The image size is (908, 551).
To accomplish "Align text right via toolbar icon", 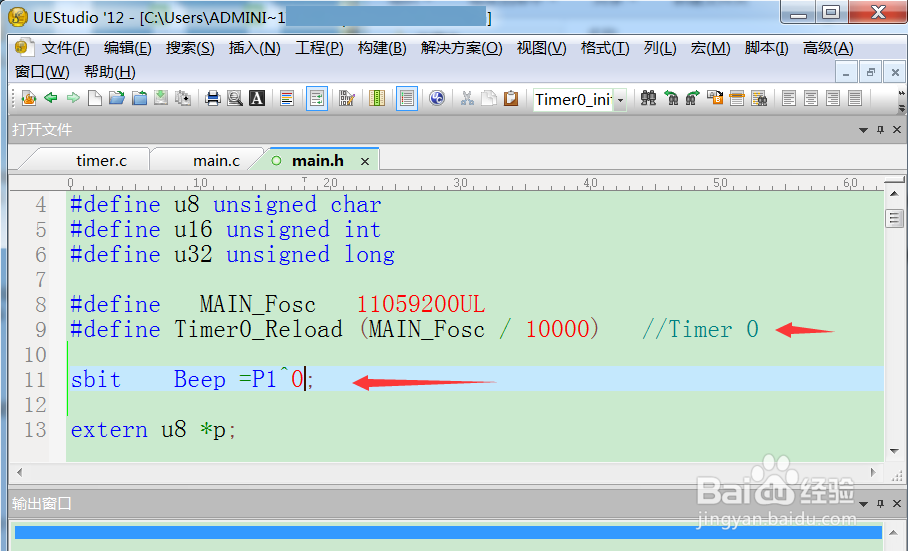I will point(833,98).
